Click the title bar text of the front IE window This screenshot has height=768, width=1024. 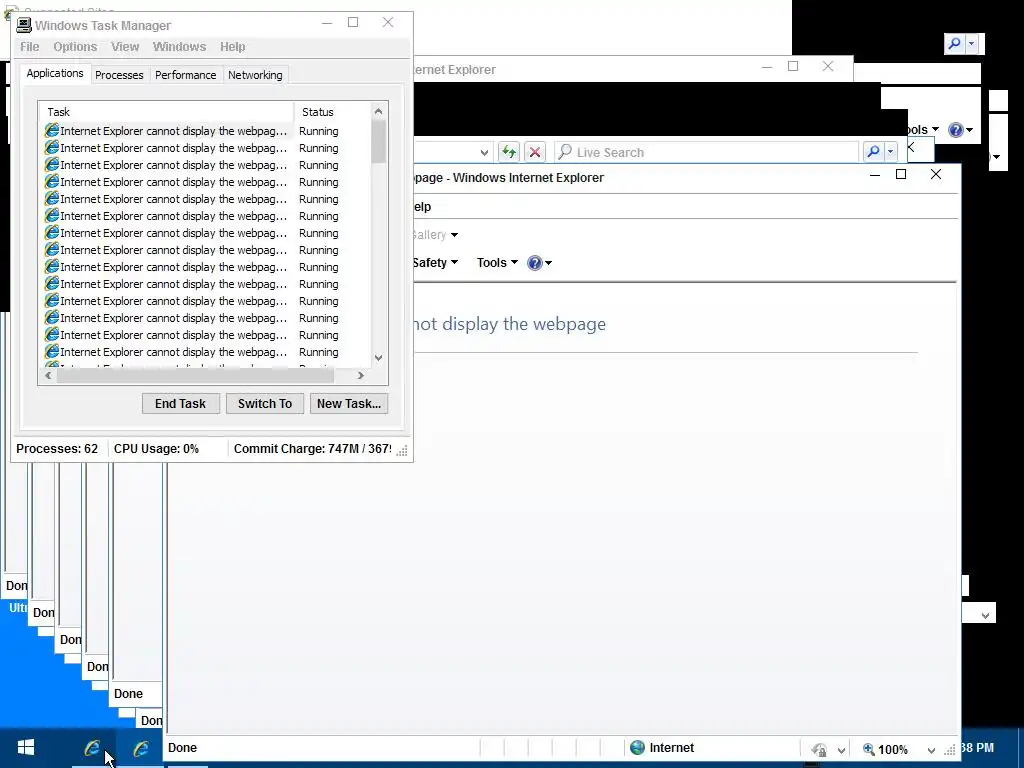509,178
